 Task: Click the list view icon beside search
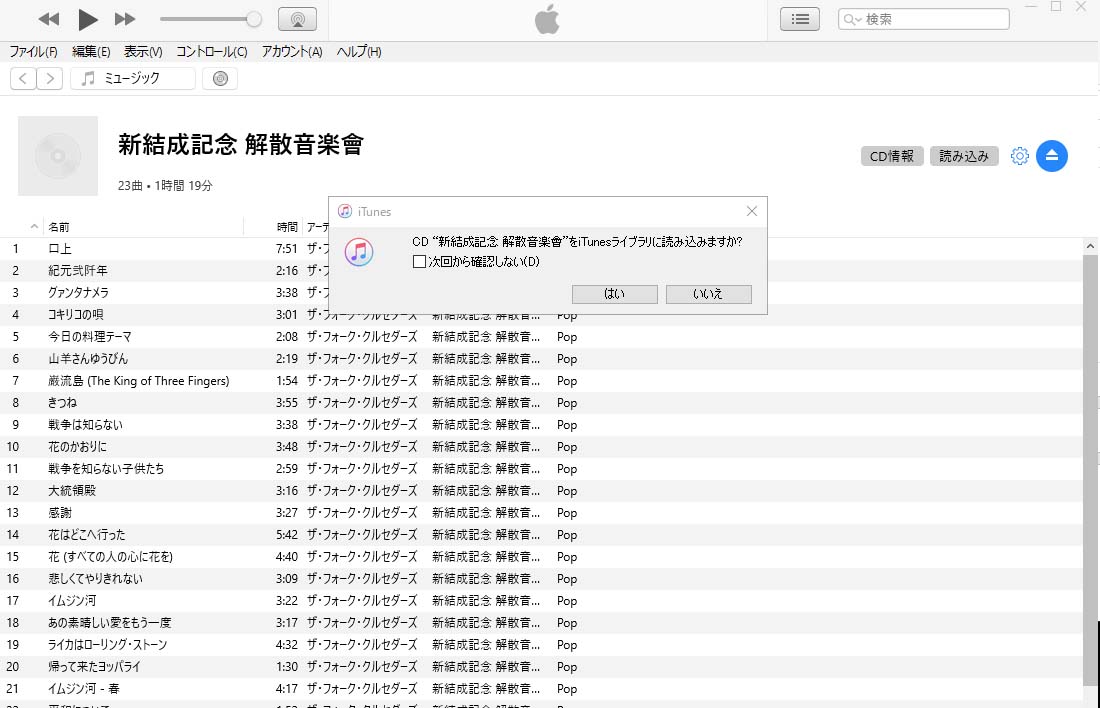(799, 19)
